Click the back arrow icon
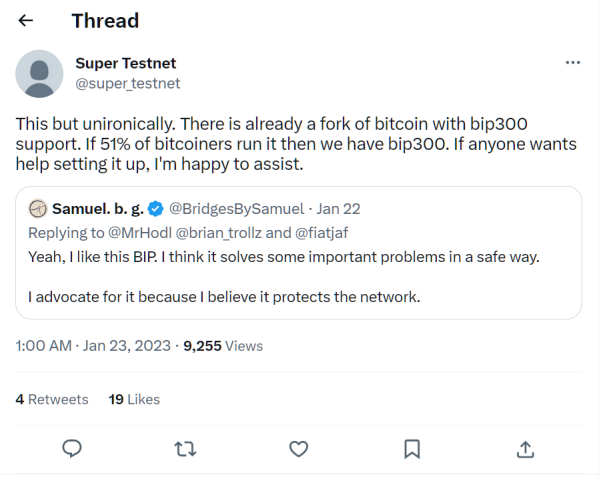The height and width of the screenshot is (482, 606). [x=26, y=21]
